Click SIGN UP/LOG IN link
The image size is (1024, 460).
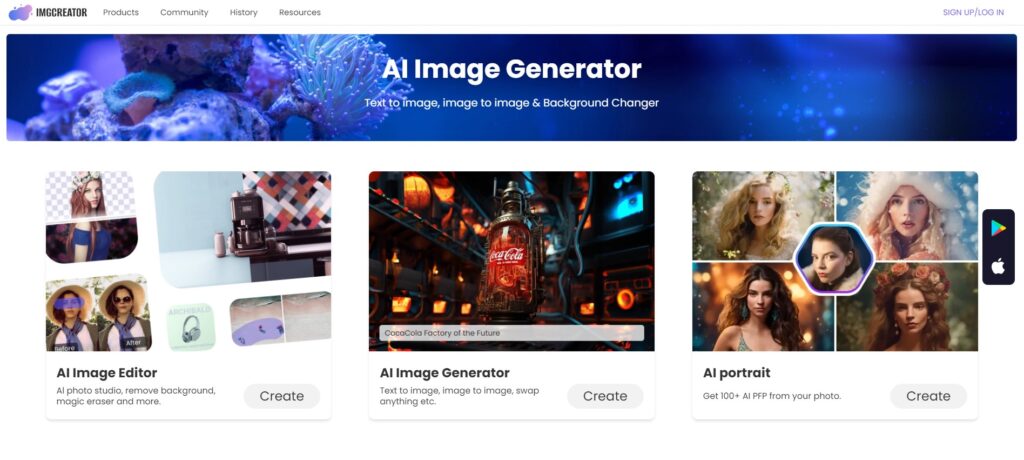tap(973, 12)
